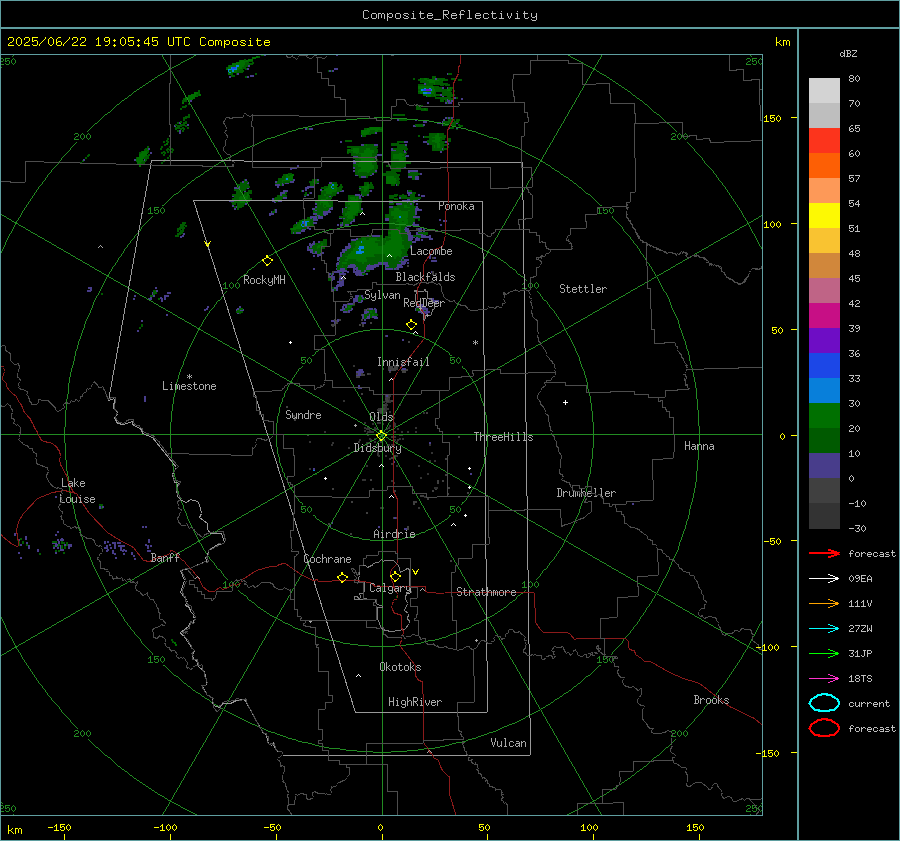Screen dimensions: 900x841
Task: Click the ThreeHills town label
Action: 503,437
